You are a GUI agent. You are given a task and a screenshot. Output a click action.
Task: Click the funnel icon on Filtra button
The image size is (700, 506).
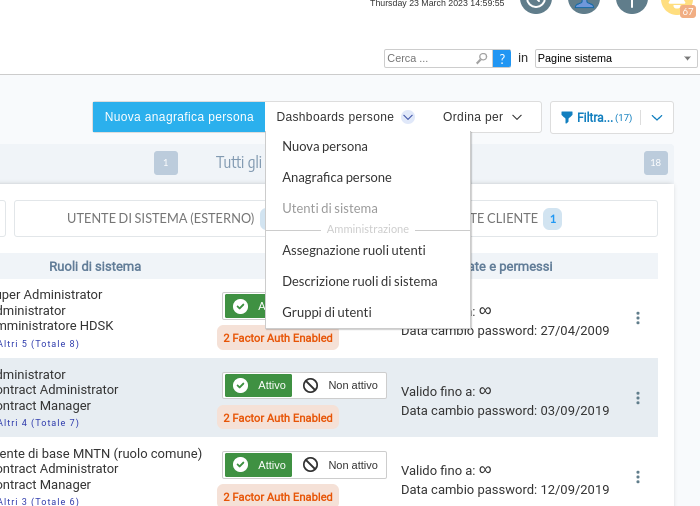coord(567,118)
